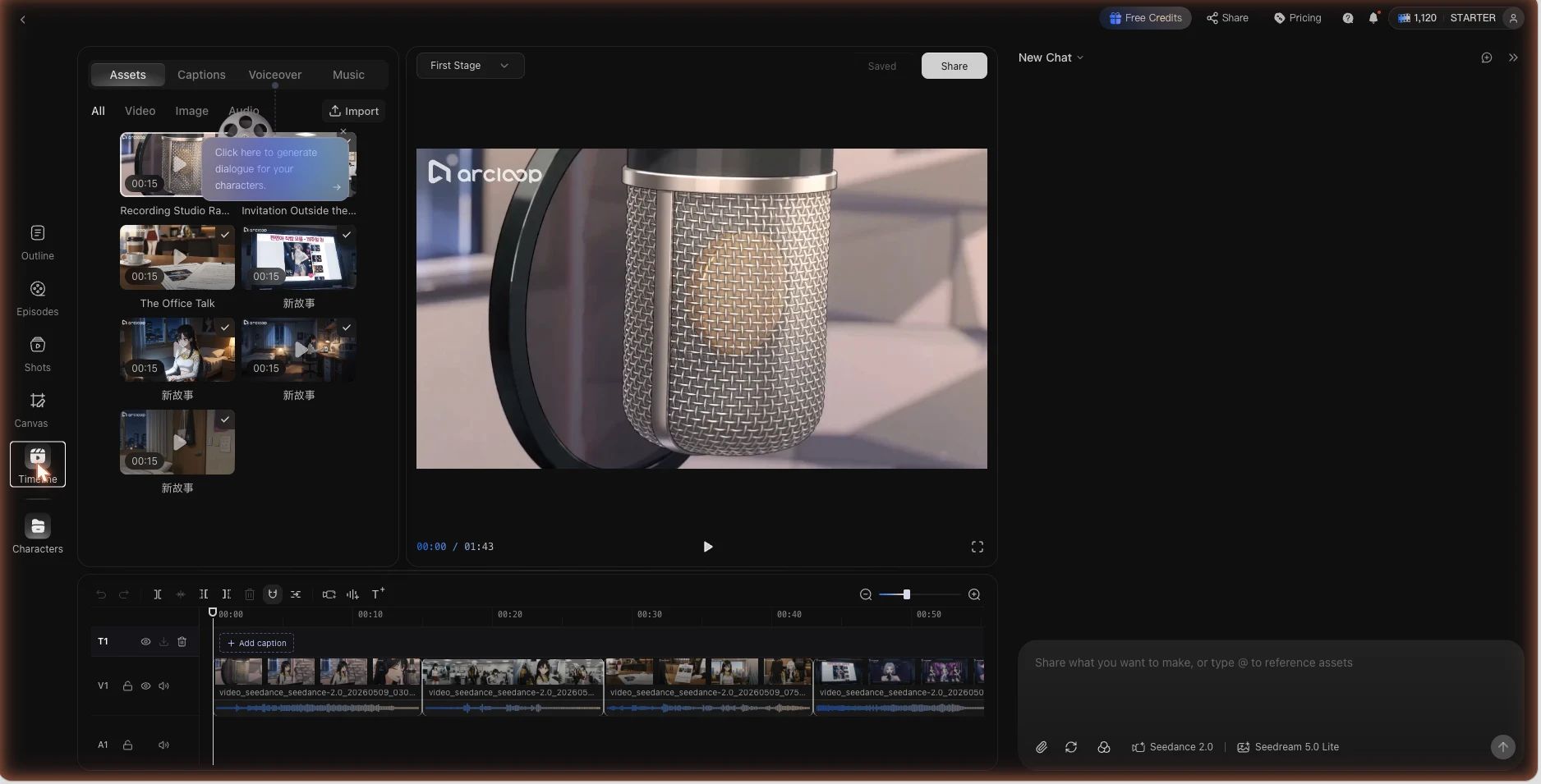
Task: Filter assets by Video
Action: 140,111
